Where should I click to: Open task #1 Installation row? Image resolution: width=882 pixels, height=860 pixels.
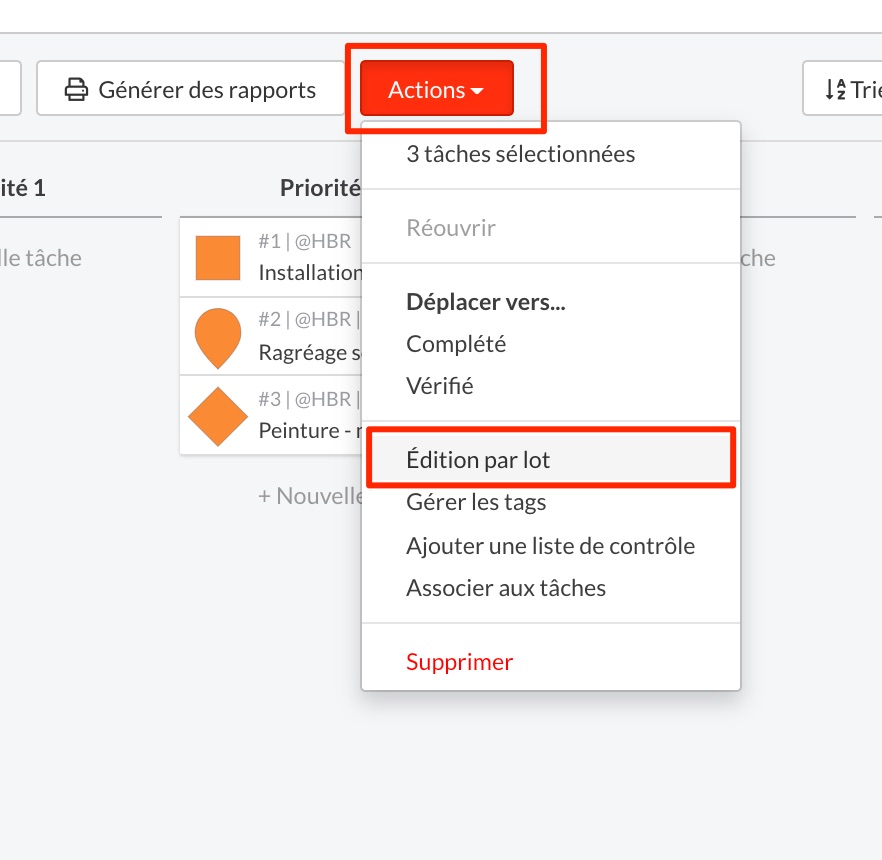271,258
